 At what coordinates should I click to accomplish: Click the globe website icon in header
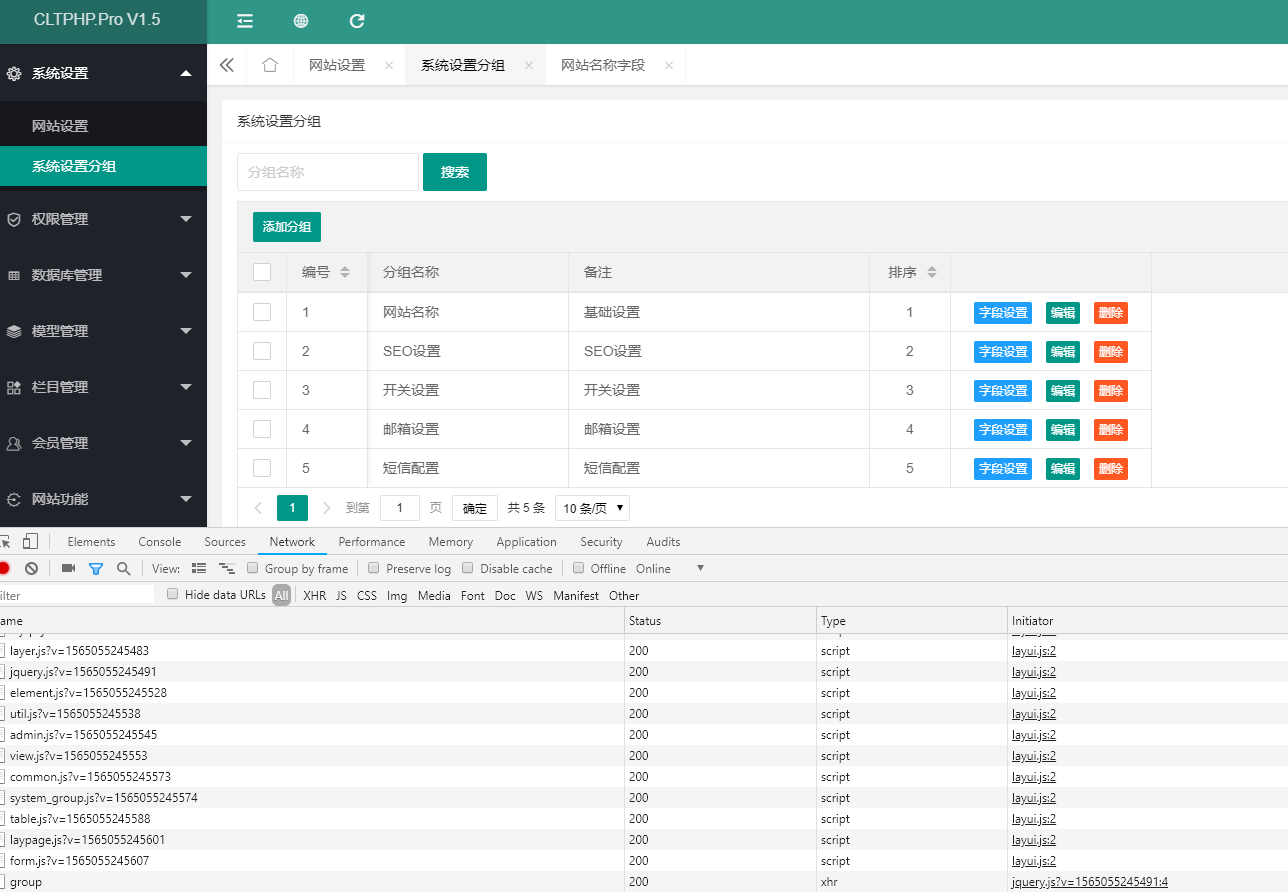tap(301, 21)
